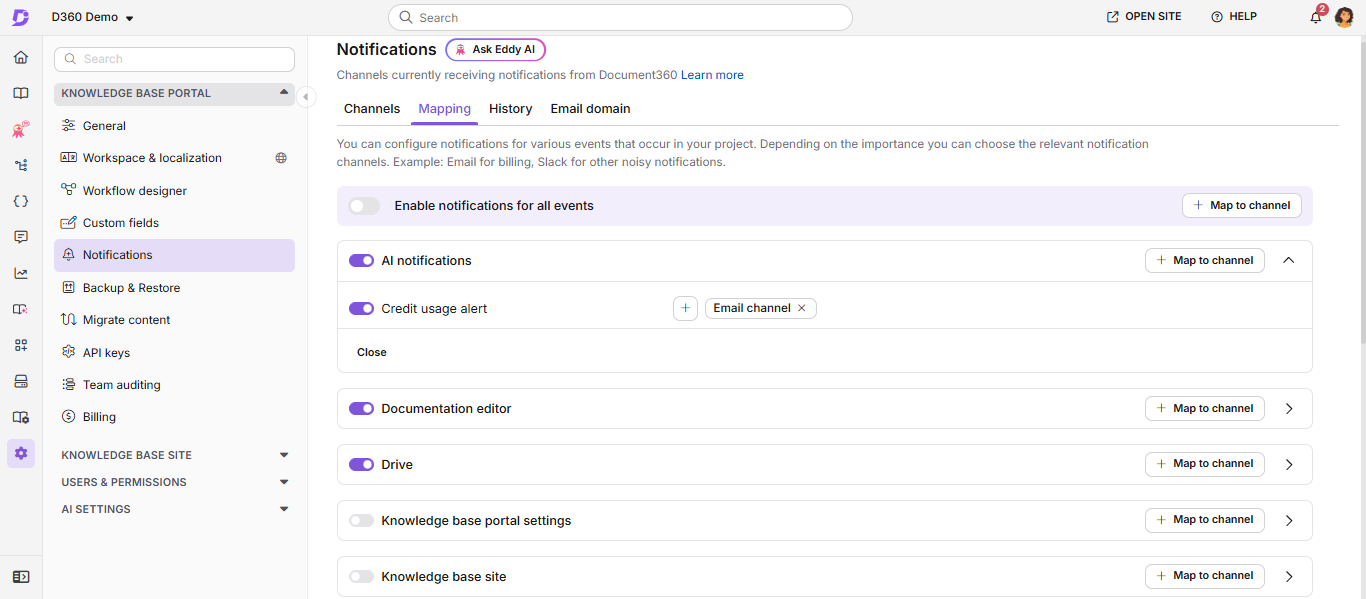1366x599 pixels.
Task: Open Backup & Restore in sidebar
Action: [174, 288]
